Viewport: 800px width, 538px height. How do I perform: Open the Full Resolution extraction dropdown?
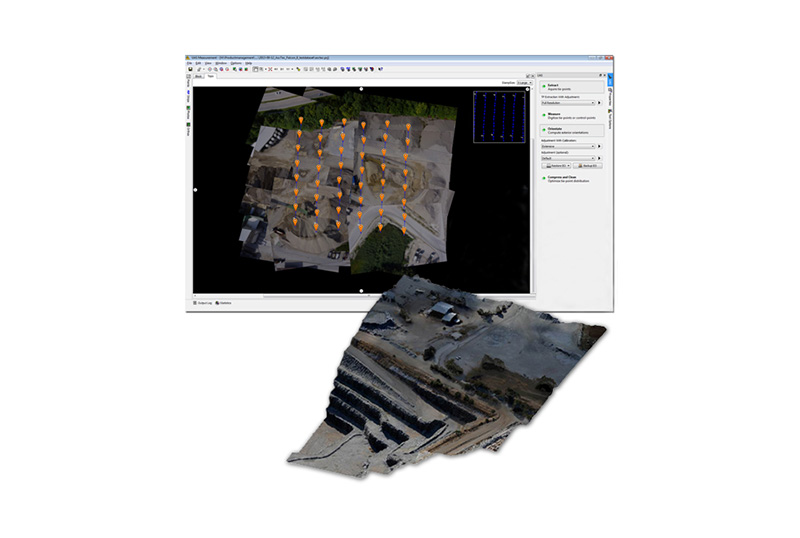coord(566,102)
